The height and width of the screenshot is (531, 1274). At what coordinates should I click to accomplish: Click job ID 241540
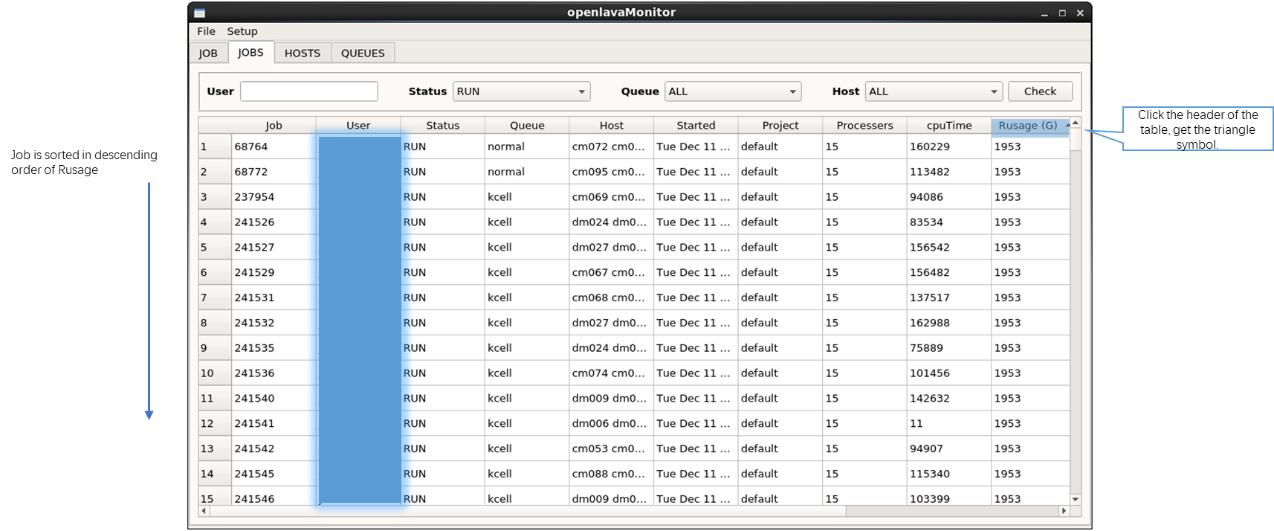point(274,398)
